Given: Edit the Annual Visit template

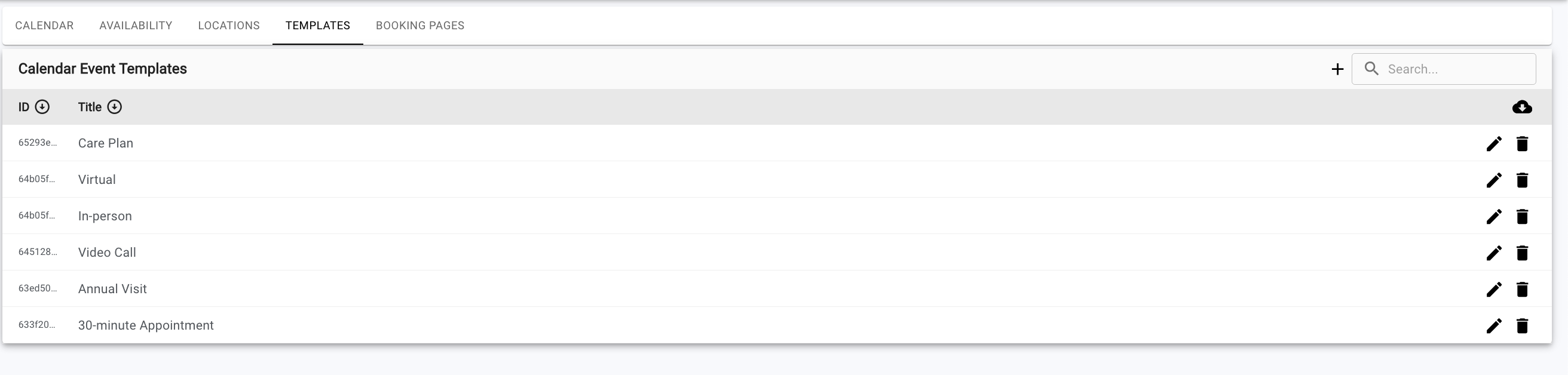Looking at the screenshot, I should coord(1494,289).
